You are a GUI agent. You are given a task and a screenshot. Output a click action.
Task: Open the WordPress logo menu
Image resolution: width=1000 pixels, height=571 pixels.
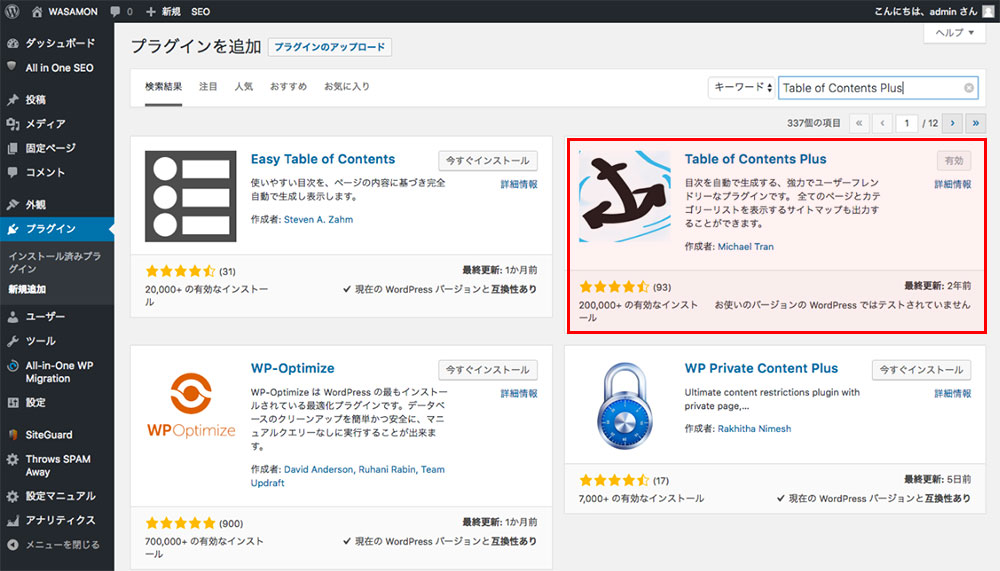(12, 11)
